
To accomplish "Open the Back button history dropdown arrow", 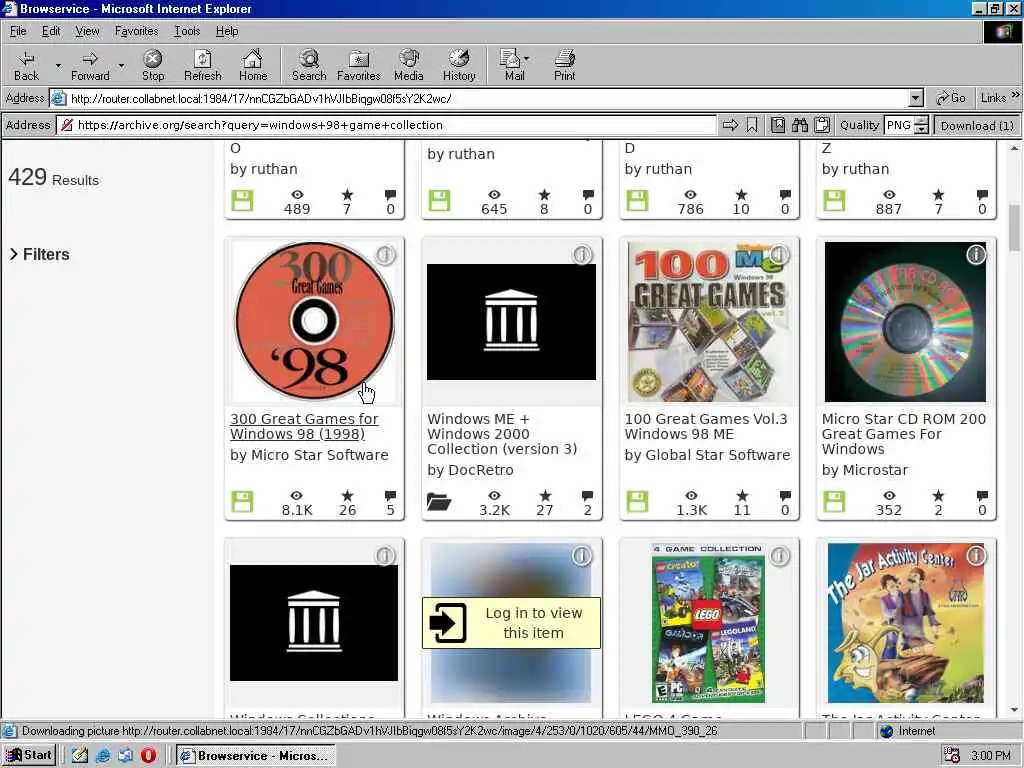I will pyautogui.click(x=57, y=65).
